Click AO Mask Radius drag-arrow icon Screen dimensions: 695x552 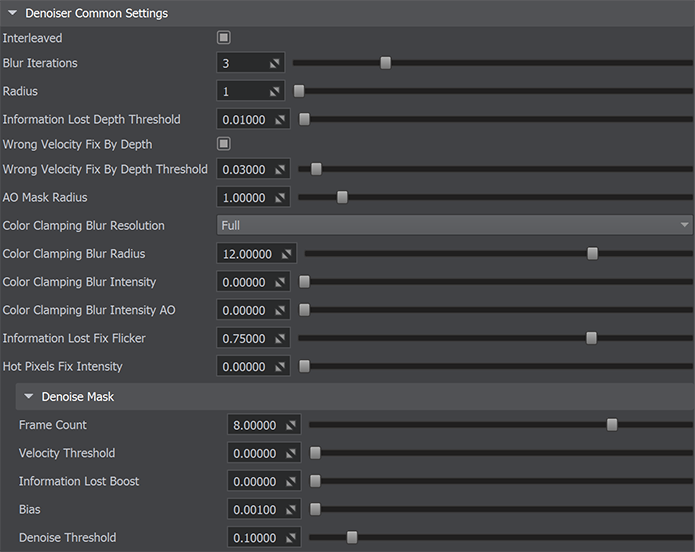[280, 198]
